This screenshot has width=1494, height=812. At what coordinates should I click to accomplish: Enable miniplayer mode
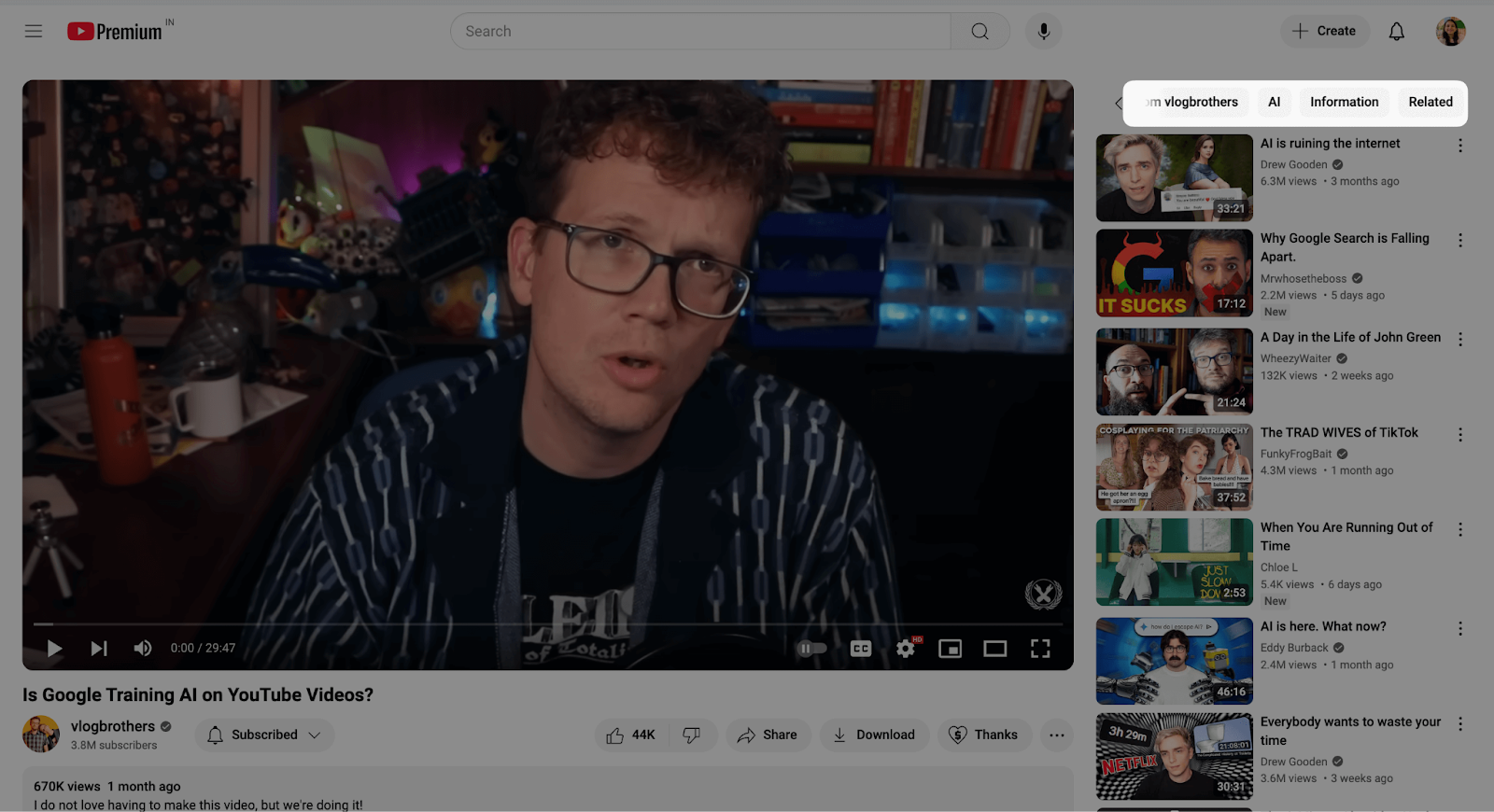coord(951,648)
